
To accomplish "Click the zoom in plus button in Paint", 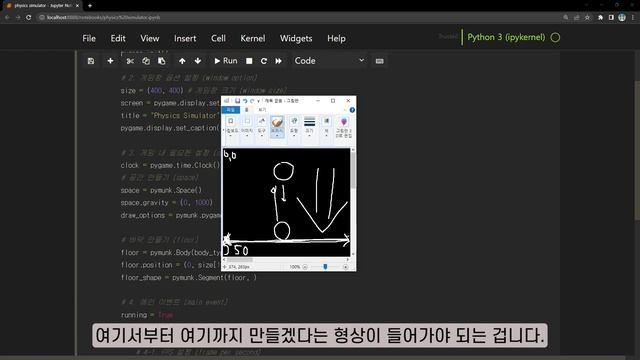I will [346, 267].
